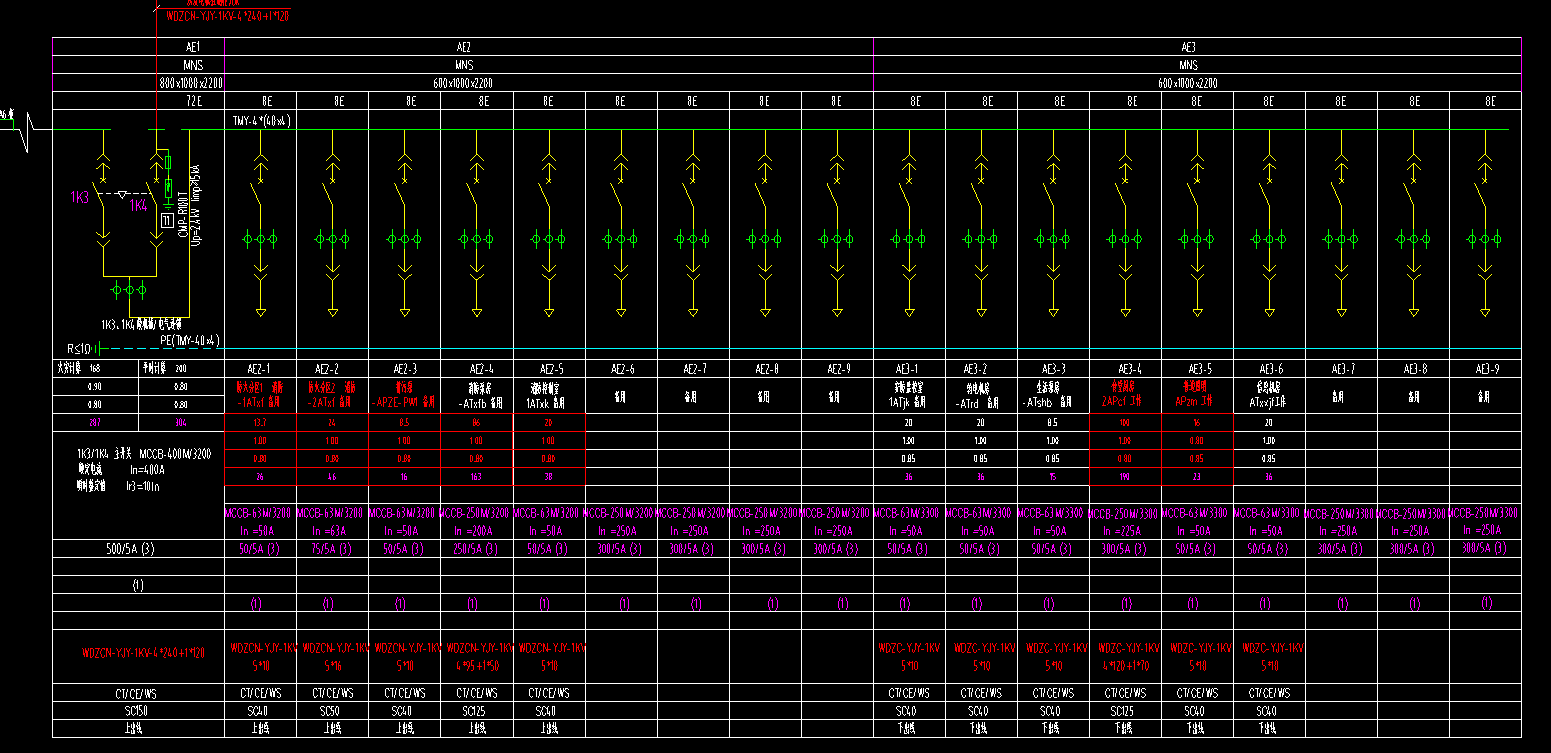The width and height of the screenshot is (1551, 753).
Task: Click the red 190 current value
Action: [x=1124, y=477]
